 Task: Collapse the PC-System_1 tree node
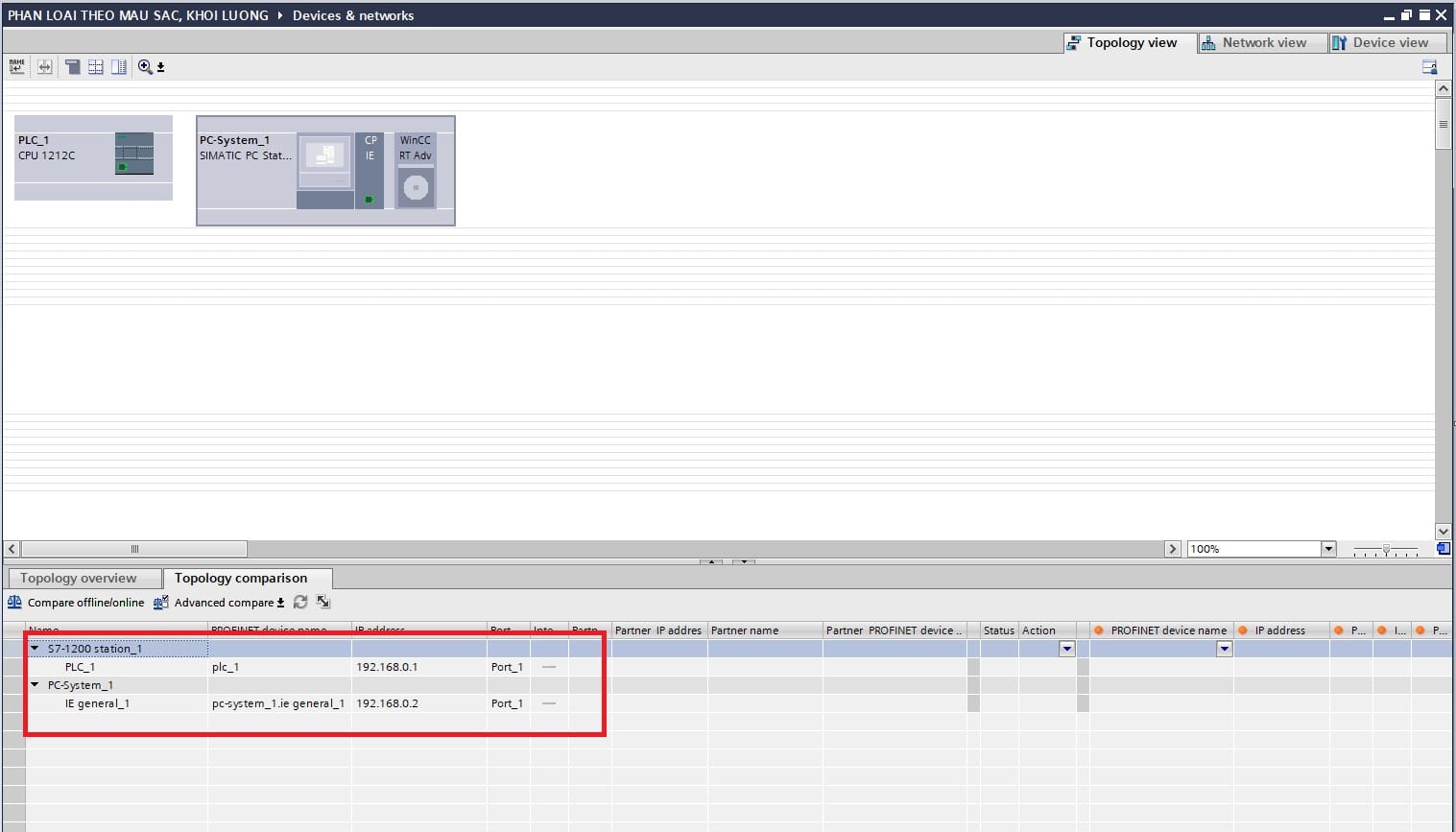point(36,685)
